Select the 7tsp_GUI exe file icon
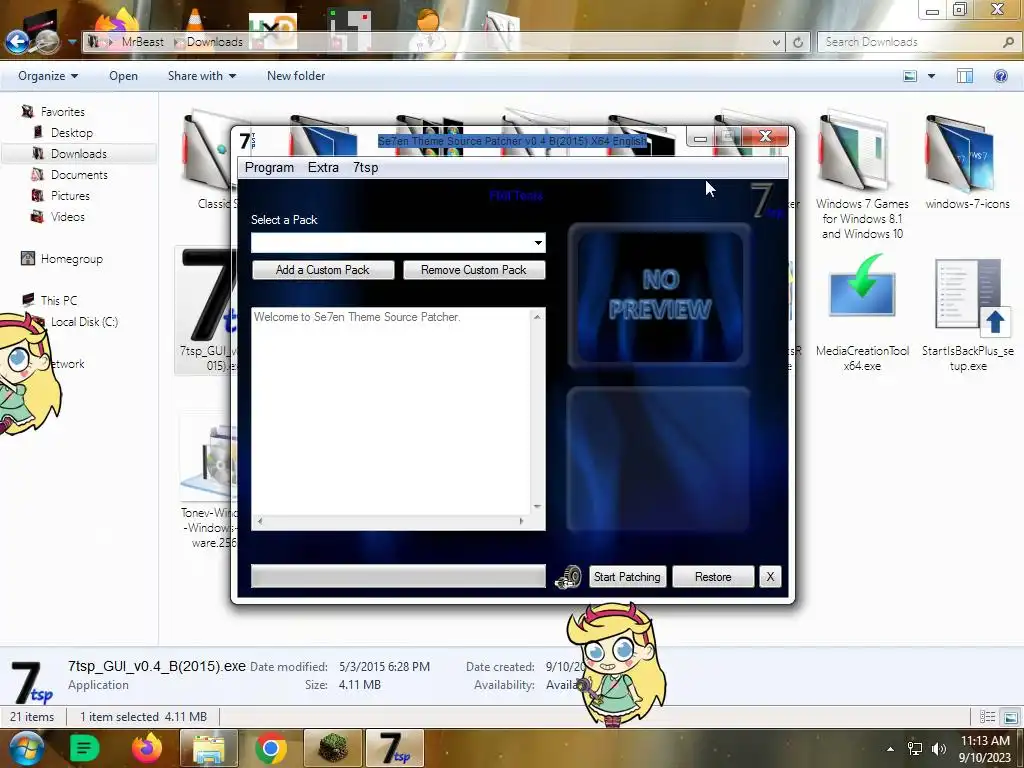 [208, 311]
